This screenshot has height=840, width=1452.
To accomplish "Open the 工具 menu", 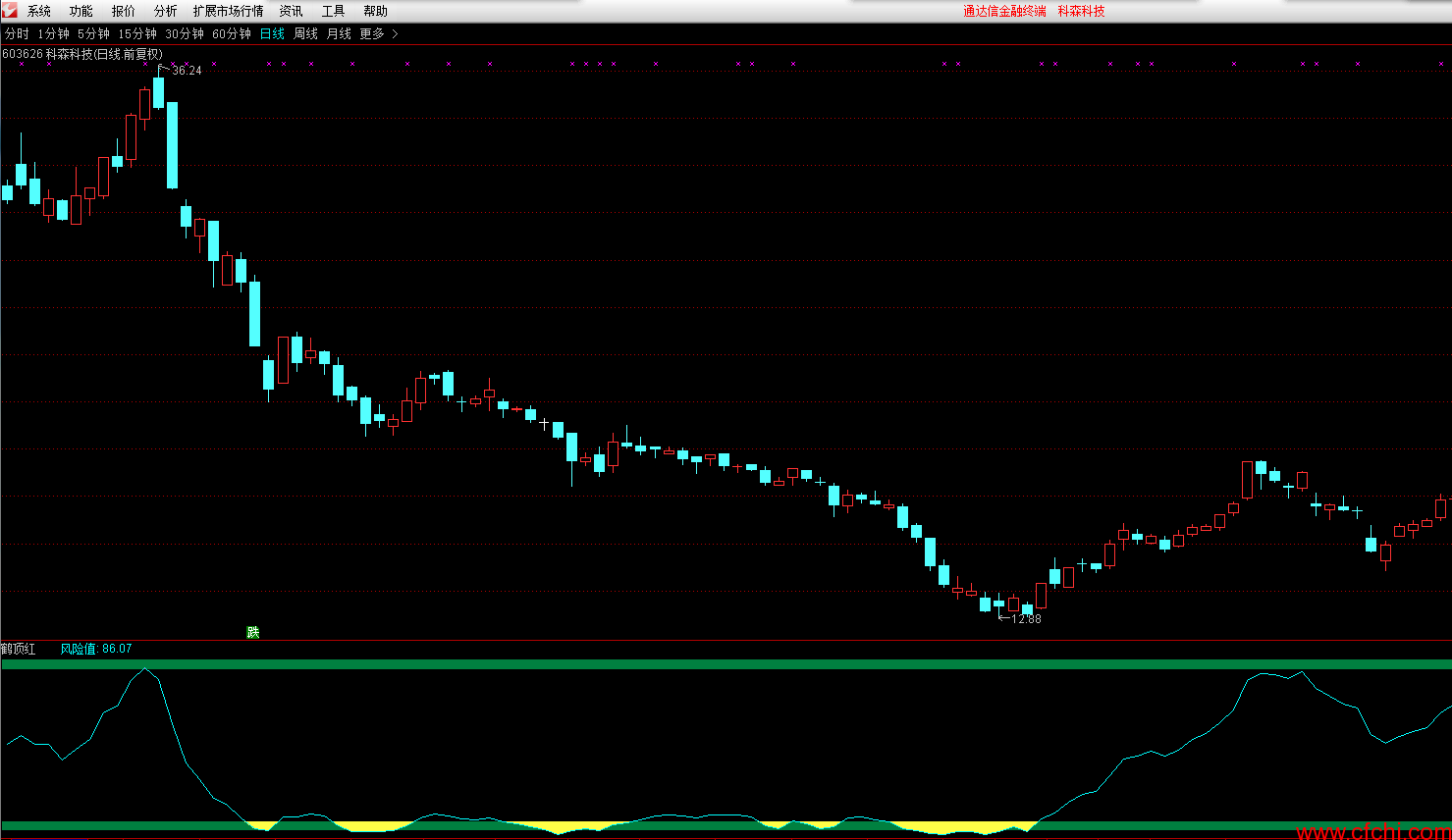I will tap(334, 11).
